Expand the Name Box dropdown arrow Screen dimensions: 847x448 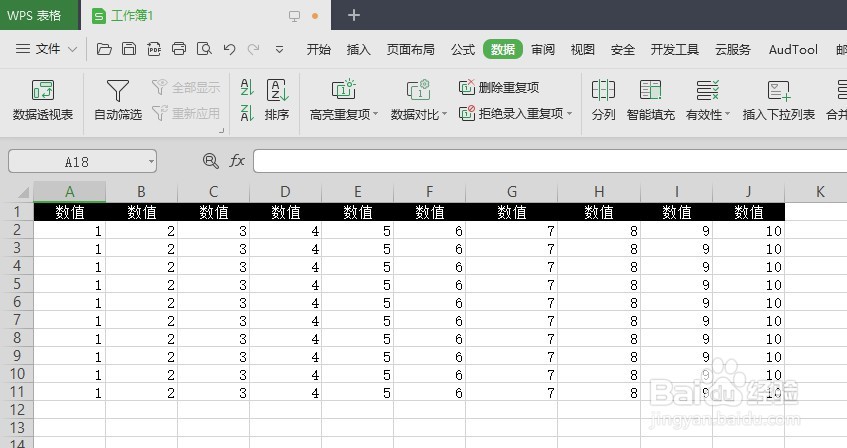click(x=151, y=161)
